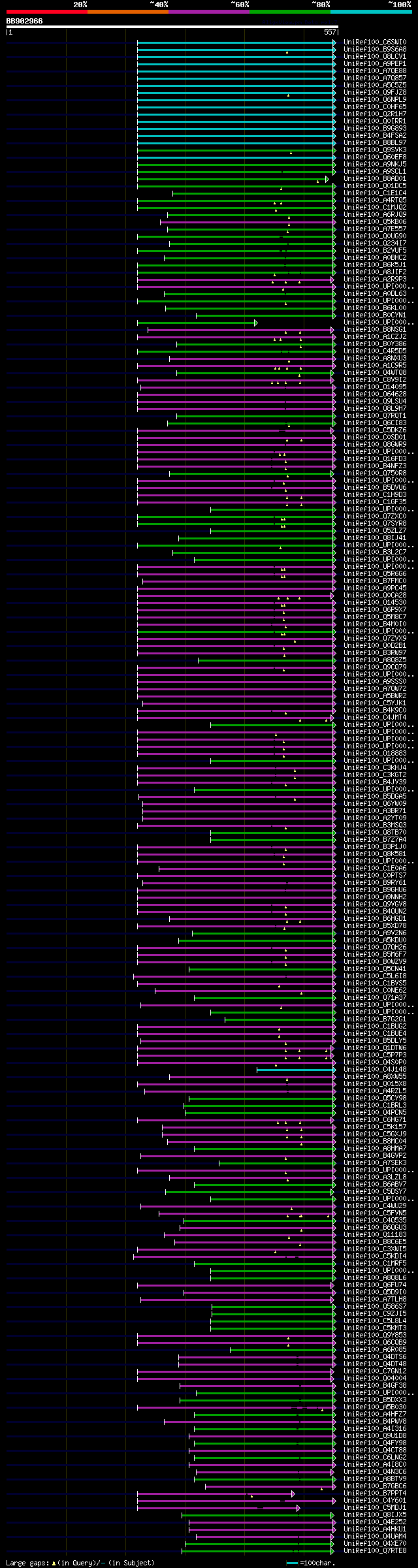Select label UniRef100_O14530
The image size is (418, 1568).
375,603
